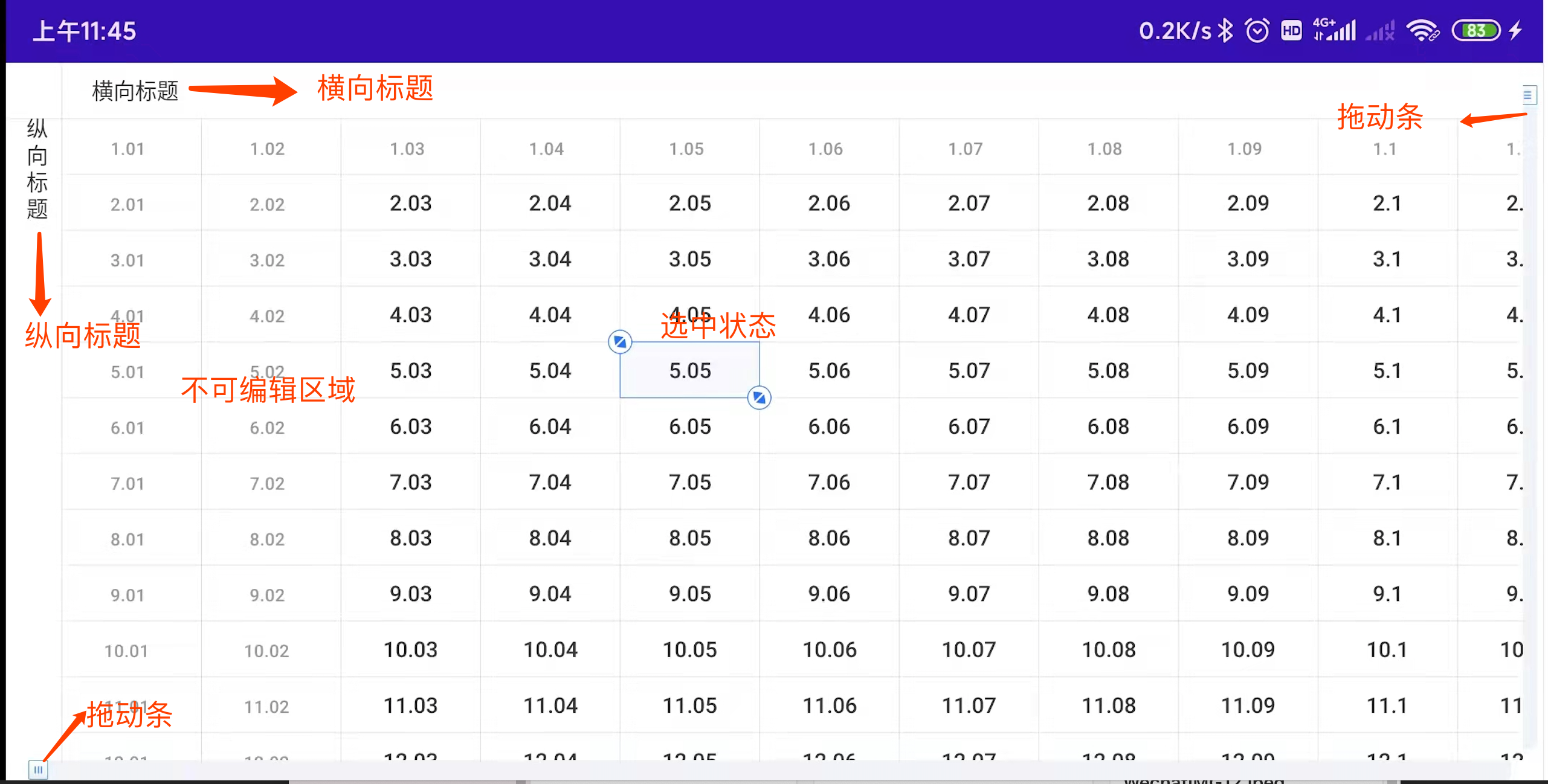1548x784 pixels.
Task: Tap the 4G signal strength icon
Action: tap(1334, 30)
